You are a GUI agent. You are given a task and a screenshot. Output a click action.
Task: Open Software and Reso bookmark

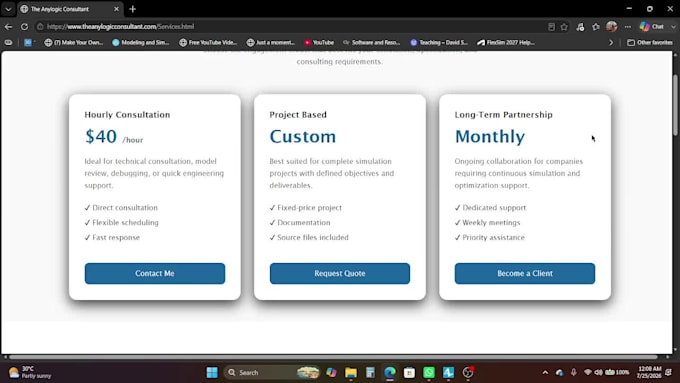coord(371,43)
